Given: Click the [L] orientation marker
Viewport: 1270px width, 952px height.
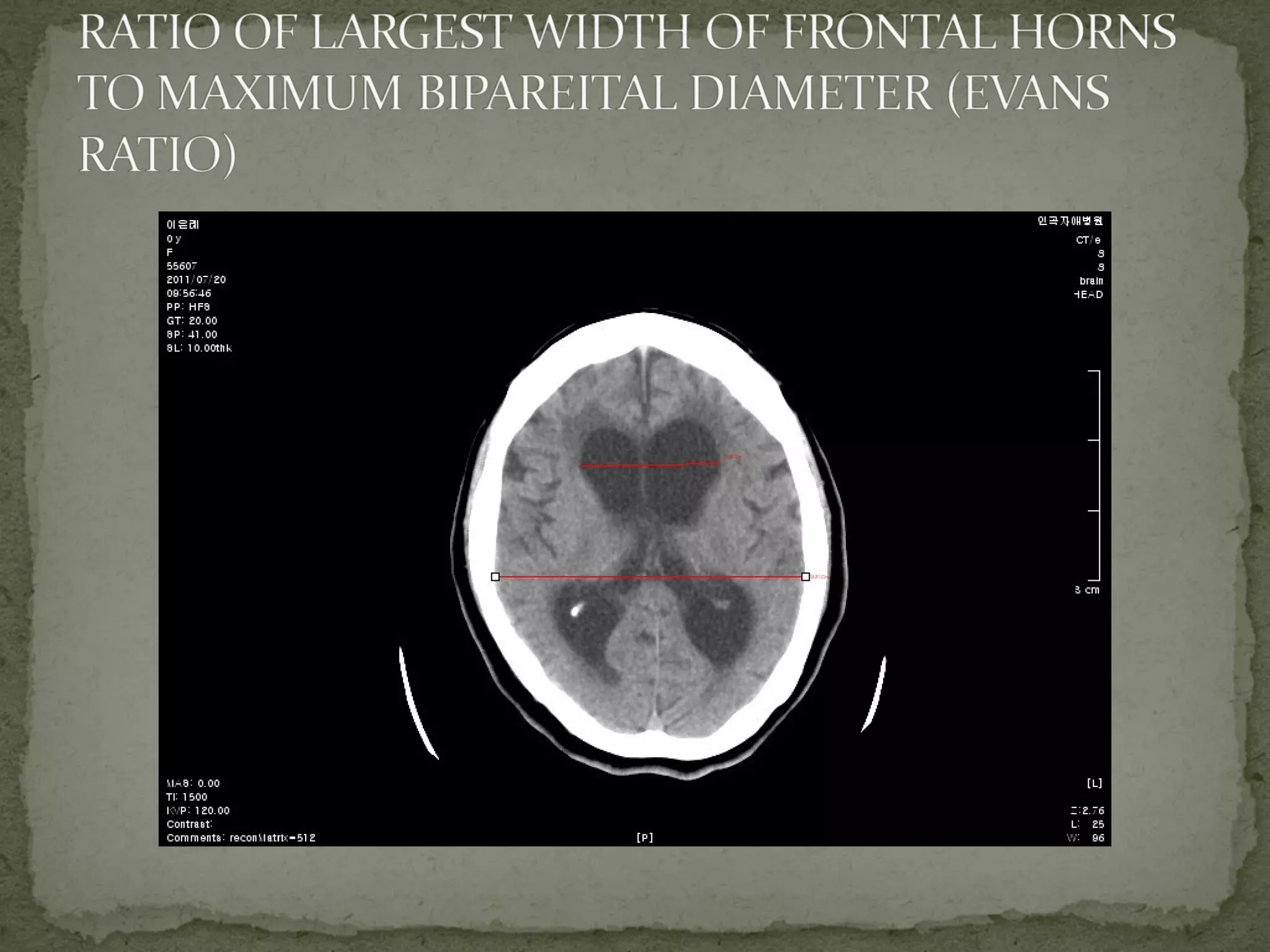Looking at the screenshot, I should (1095, 783).
